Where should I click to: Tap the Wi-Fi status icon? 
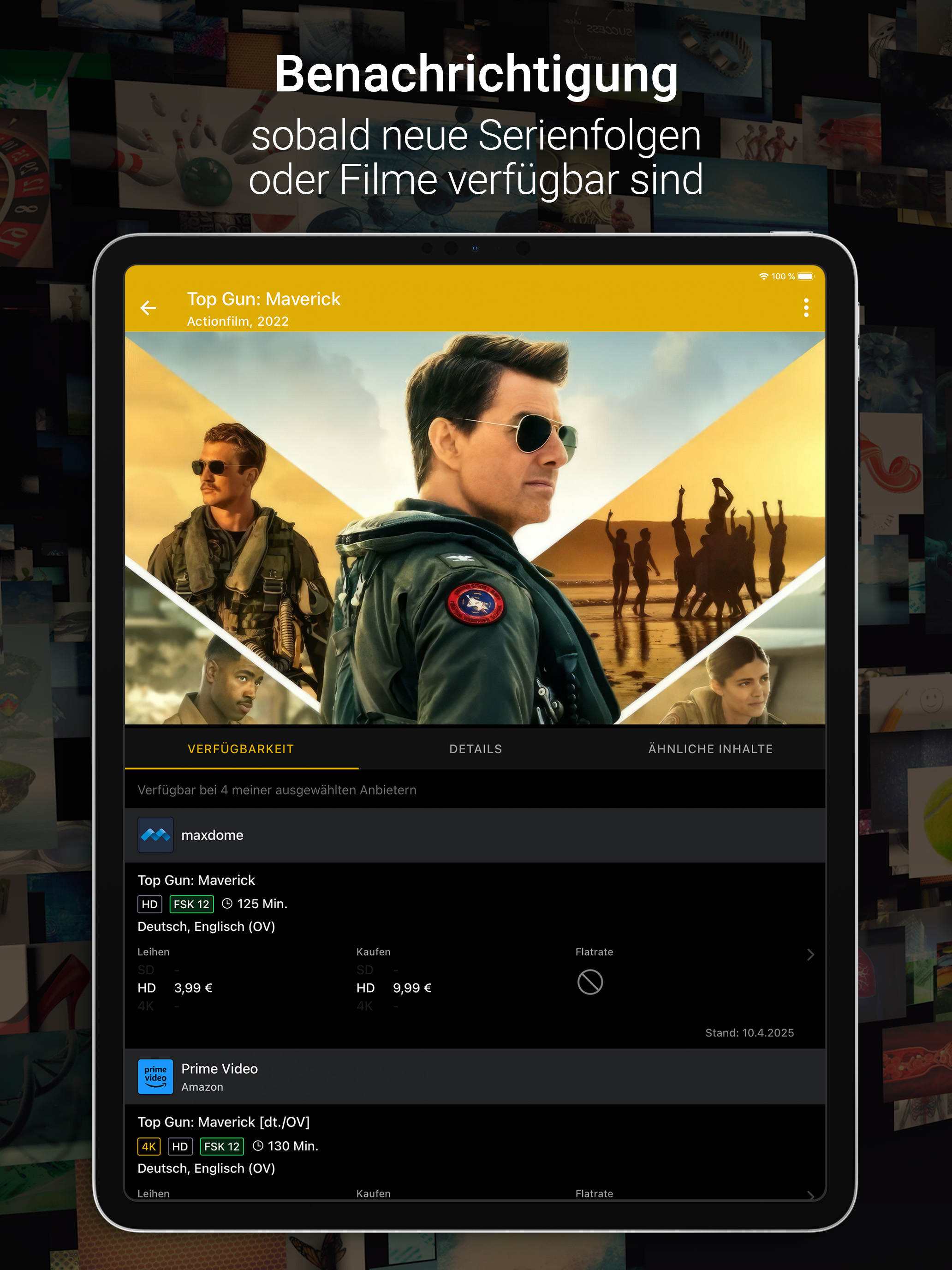763,276
